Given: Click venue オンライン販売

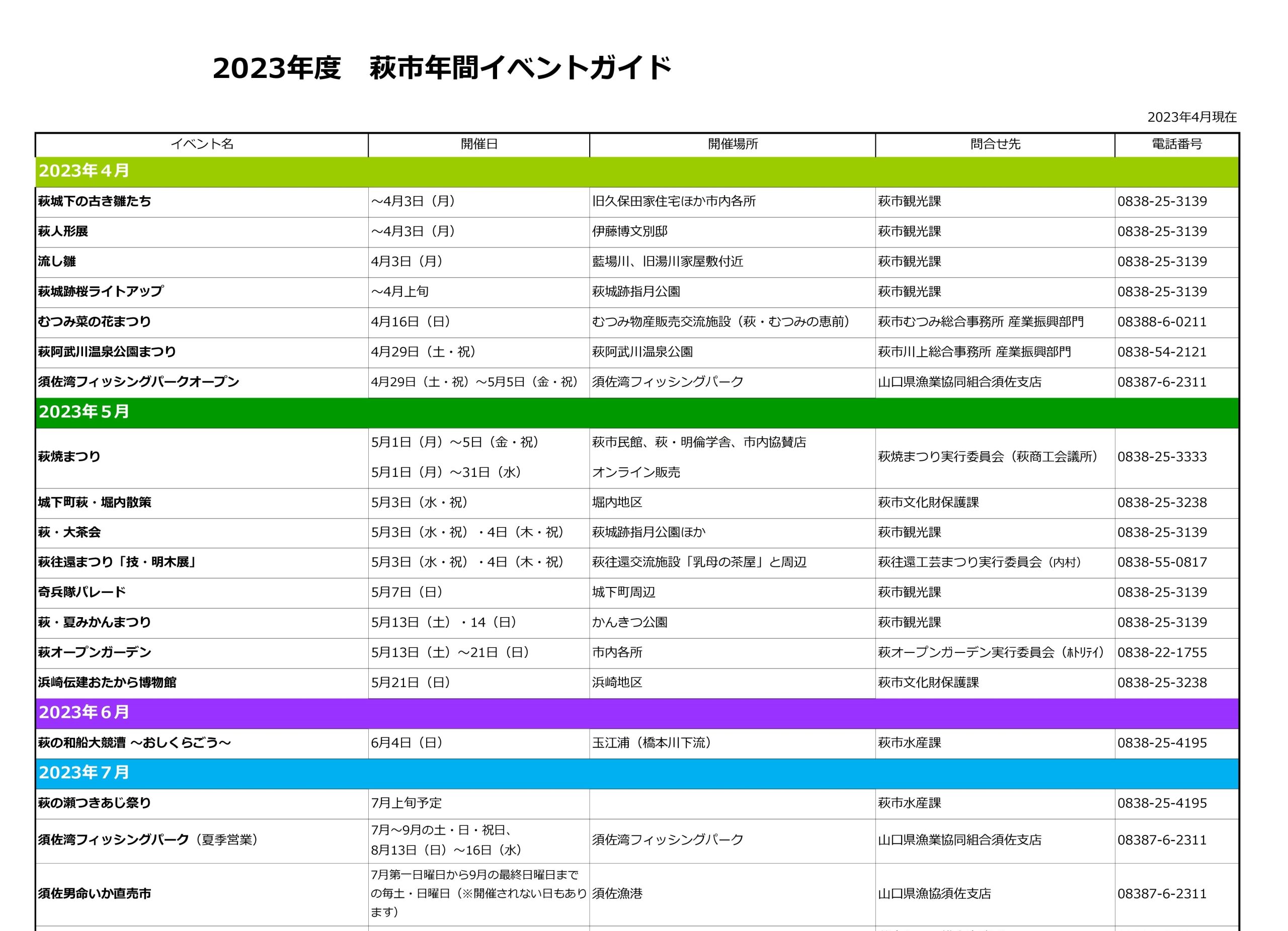Looking at the screenshot, I should click(635, 472).
